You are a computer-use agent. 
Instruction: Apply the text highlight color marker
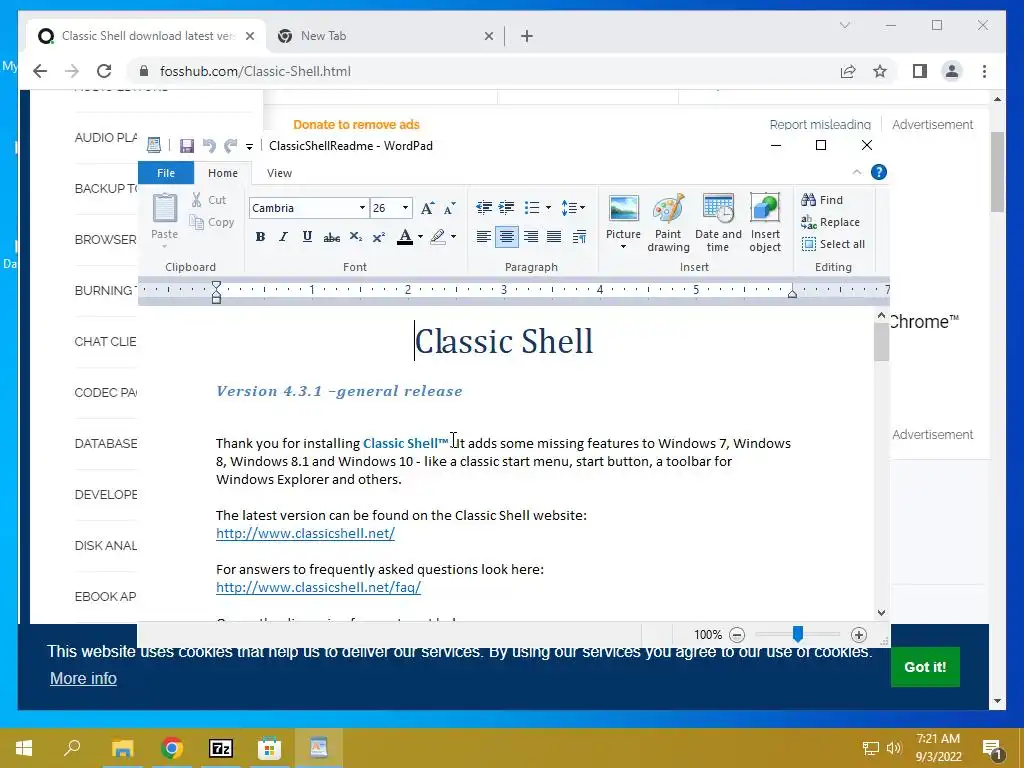[x=438, y=236]
